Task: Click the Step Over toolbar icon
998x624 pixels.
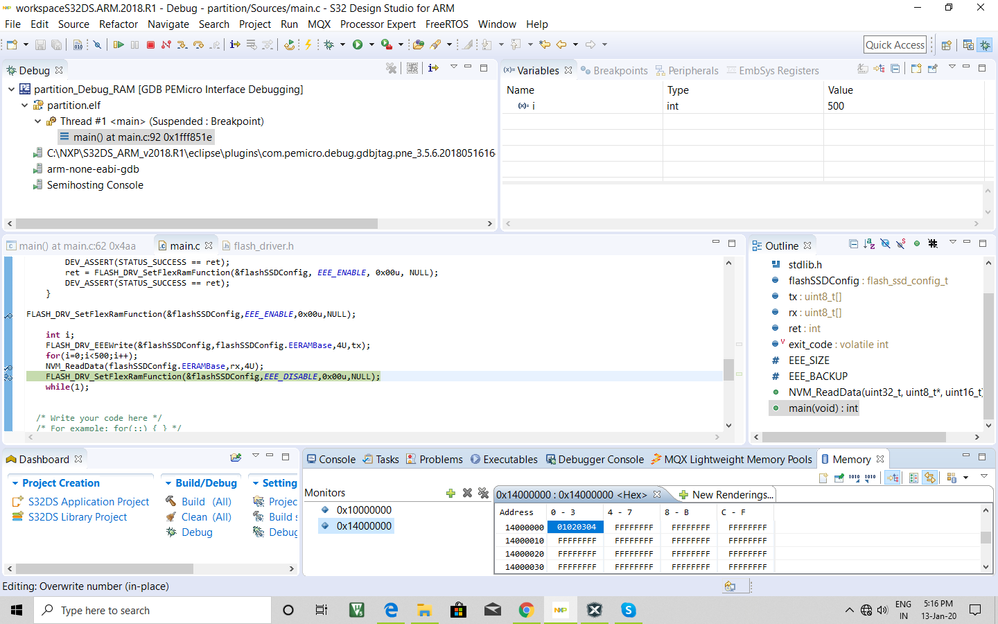Action: [198, 44]
